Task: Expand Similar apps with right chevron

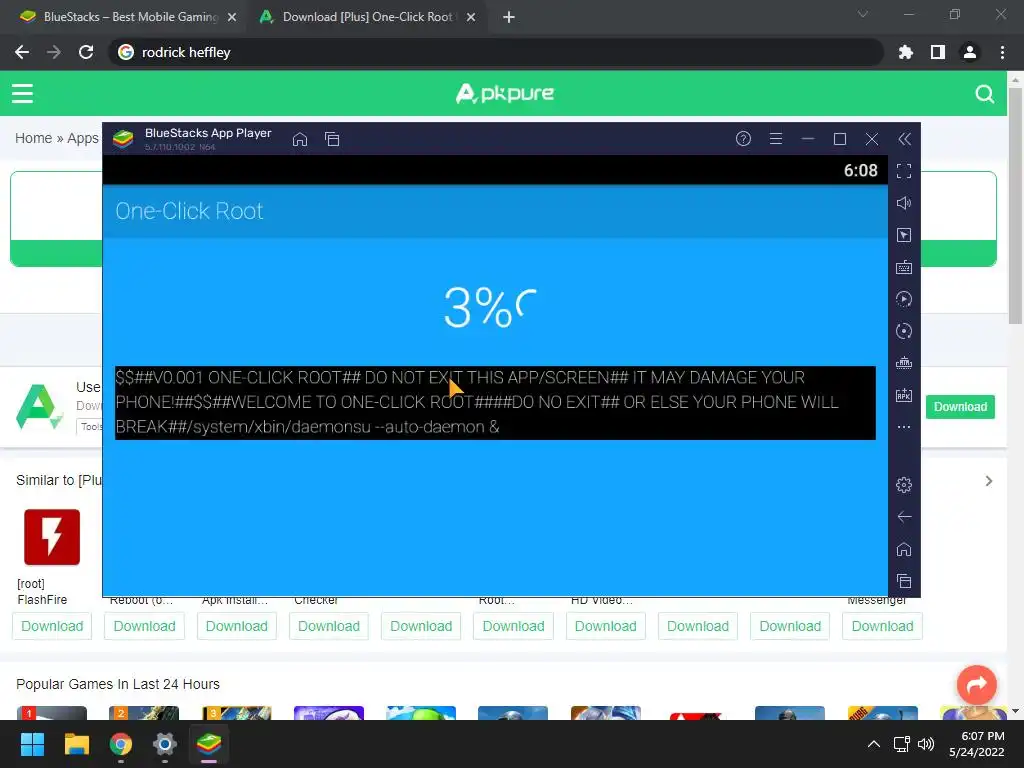Action: [989, 481]
